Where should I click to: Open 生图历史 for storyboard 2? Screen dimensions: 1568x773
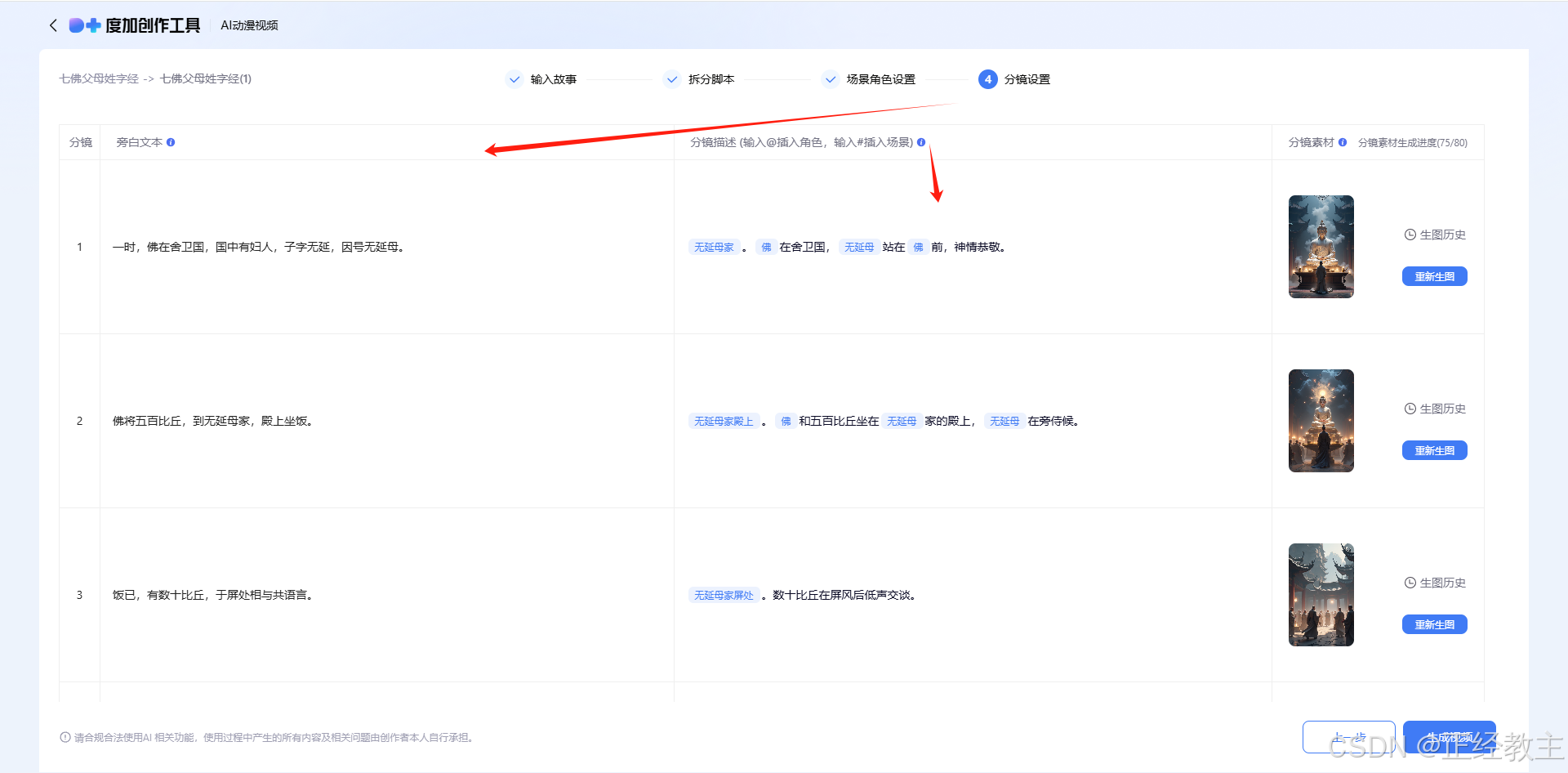tap(1435, 409)
